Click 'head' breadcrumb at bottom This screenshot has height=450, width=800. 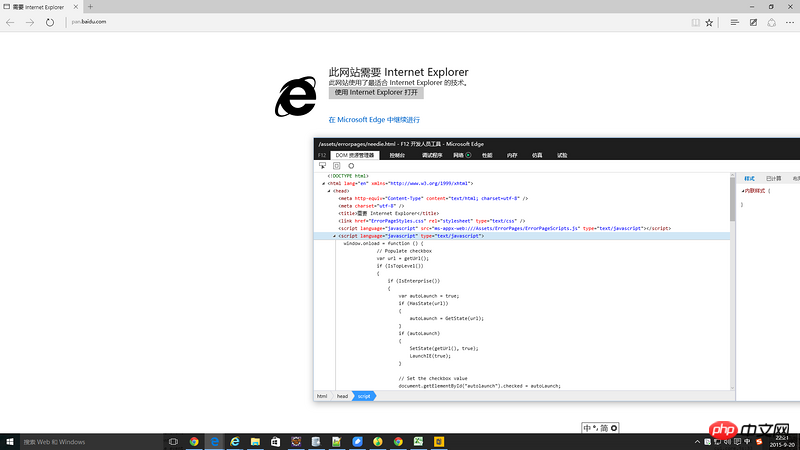pyautogui.click(x=342, y=396)
